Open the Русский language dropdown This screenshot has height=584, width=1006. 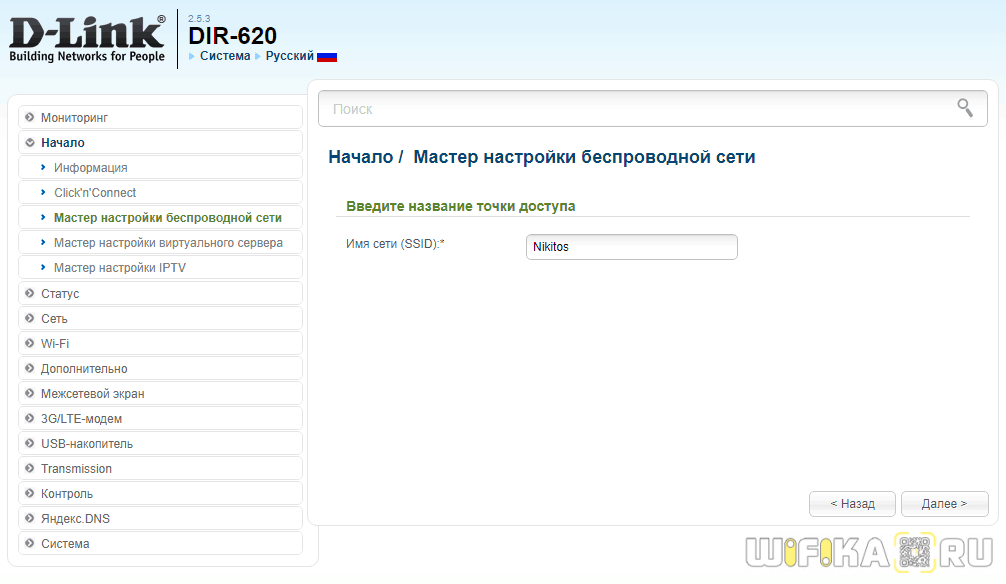click(289, 56)
